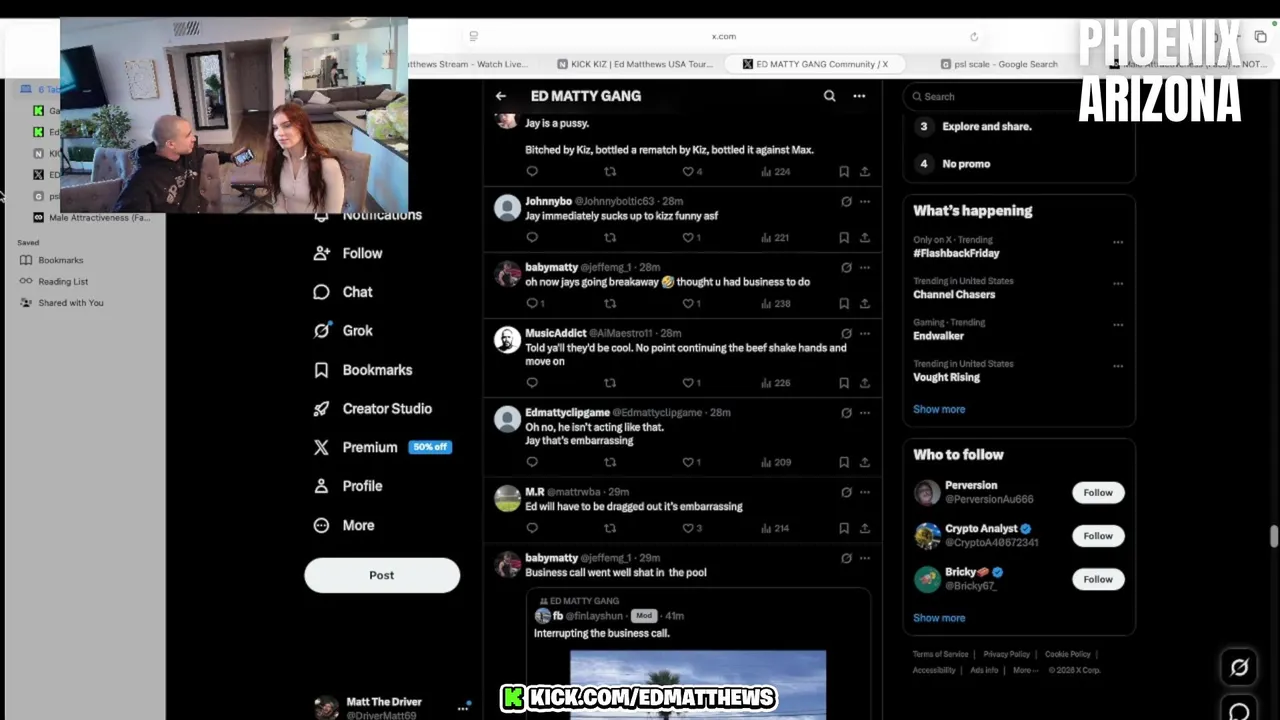Open more menu on Edmattyclipgame's post
This screenshot has width=1280, height=720.
tap(865, 412)
